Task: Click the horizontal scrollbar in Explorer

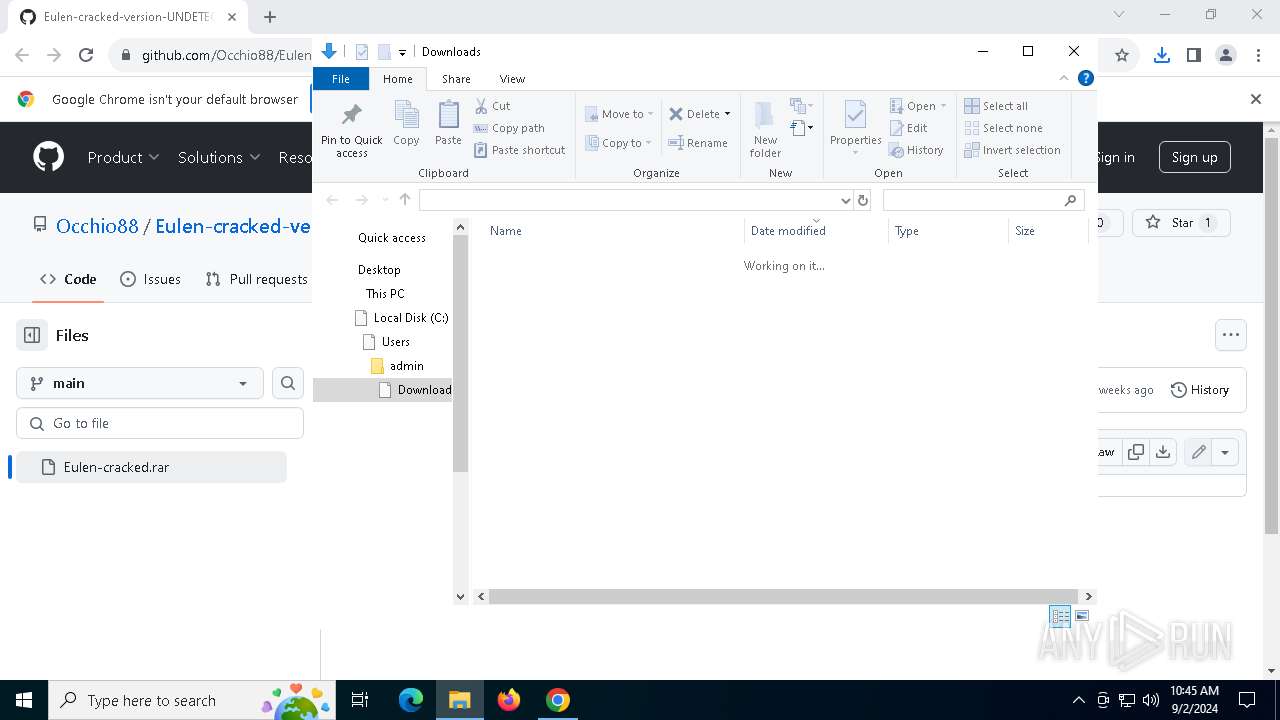Action: coord(783,596)
